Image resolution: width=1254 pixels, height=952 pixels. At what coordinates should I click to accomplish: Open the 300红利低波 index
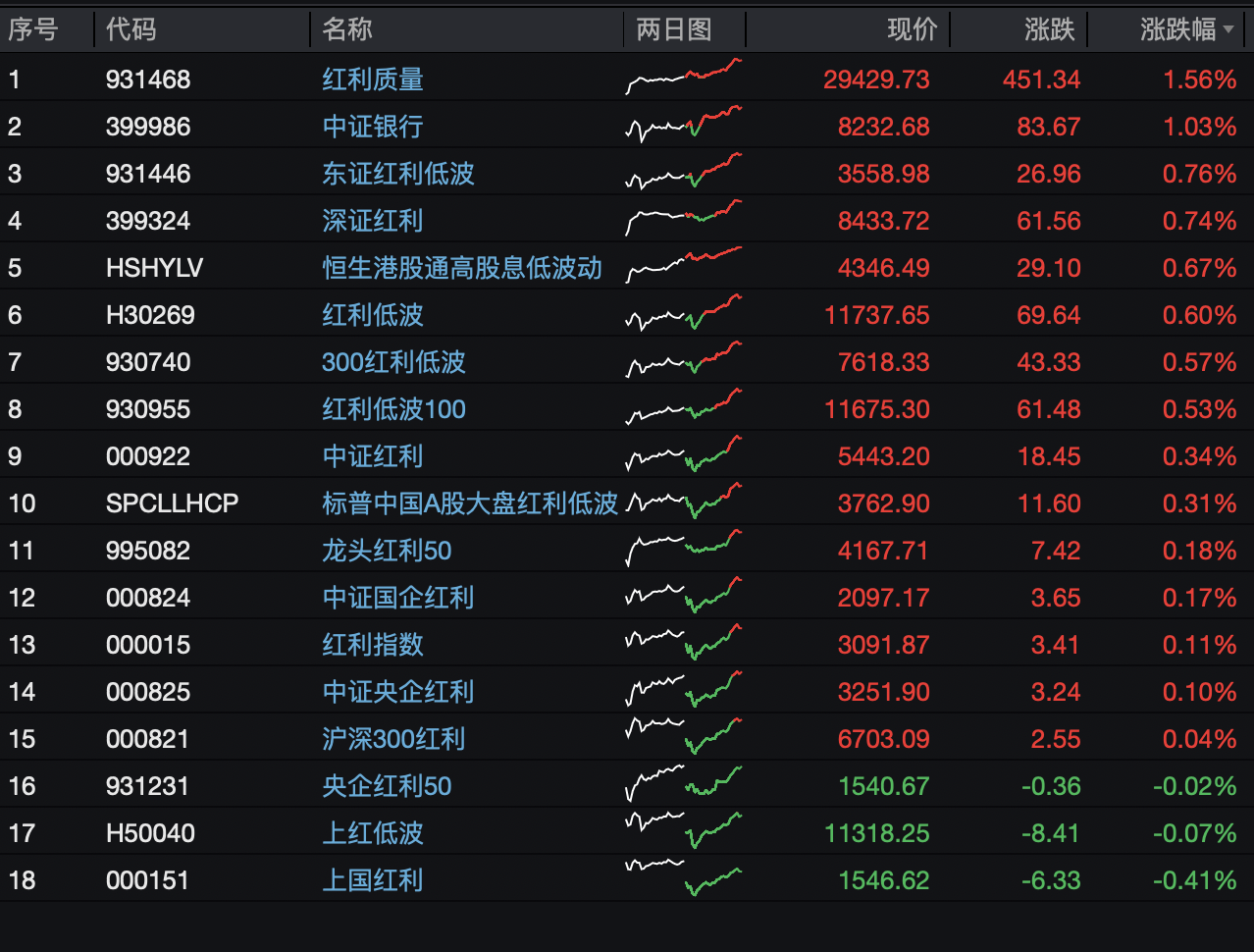pos(393,362)
